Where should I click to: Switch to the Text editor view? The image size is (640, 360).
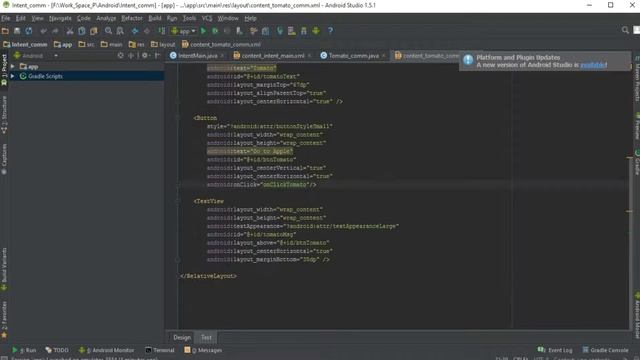206,338
